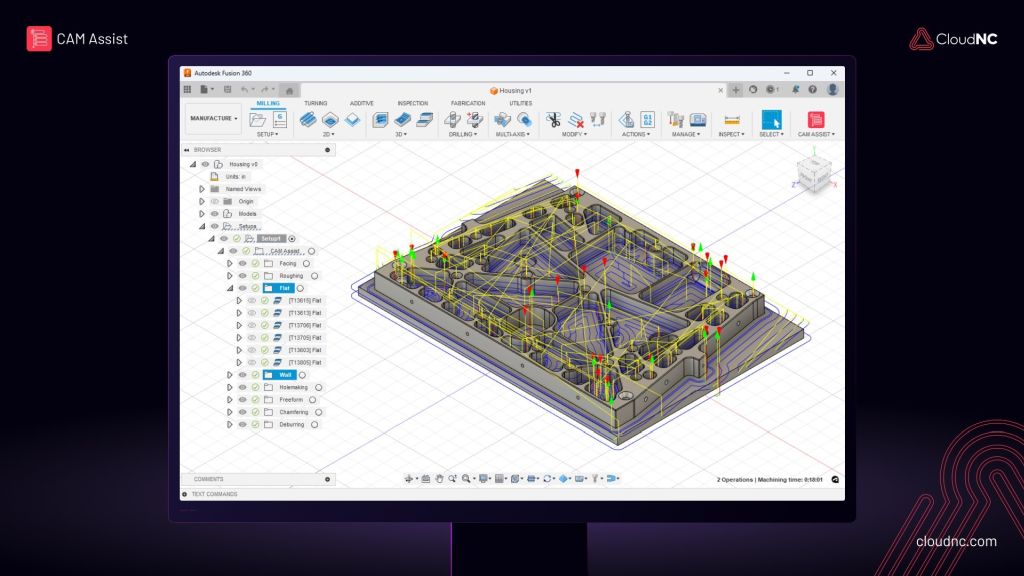
Task: Select the [T13706] Flat operation
Action: click(305, 325)
